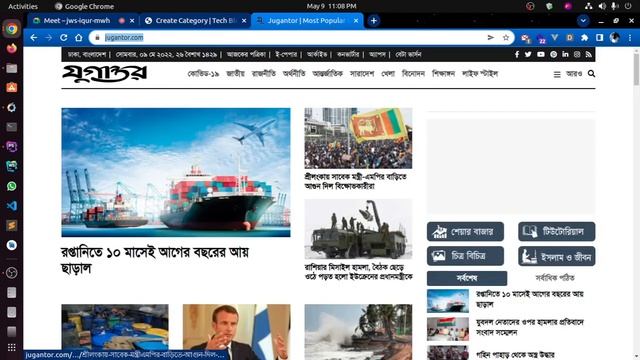Click the শেয়ার বাজার button
This screenshot has height=360, width=640.
[x=465, y=232]
